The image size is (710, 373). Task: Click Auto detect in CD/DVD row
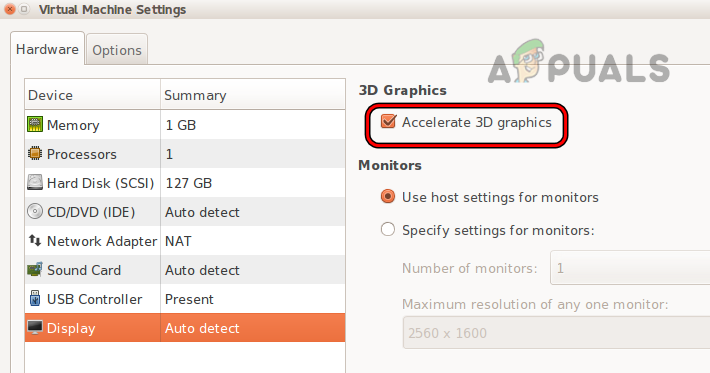tap(202, 212)
